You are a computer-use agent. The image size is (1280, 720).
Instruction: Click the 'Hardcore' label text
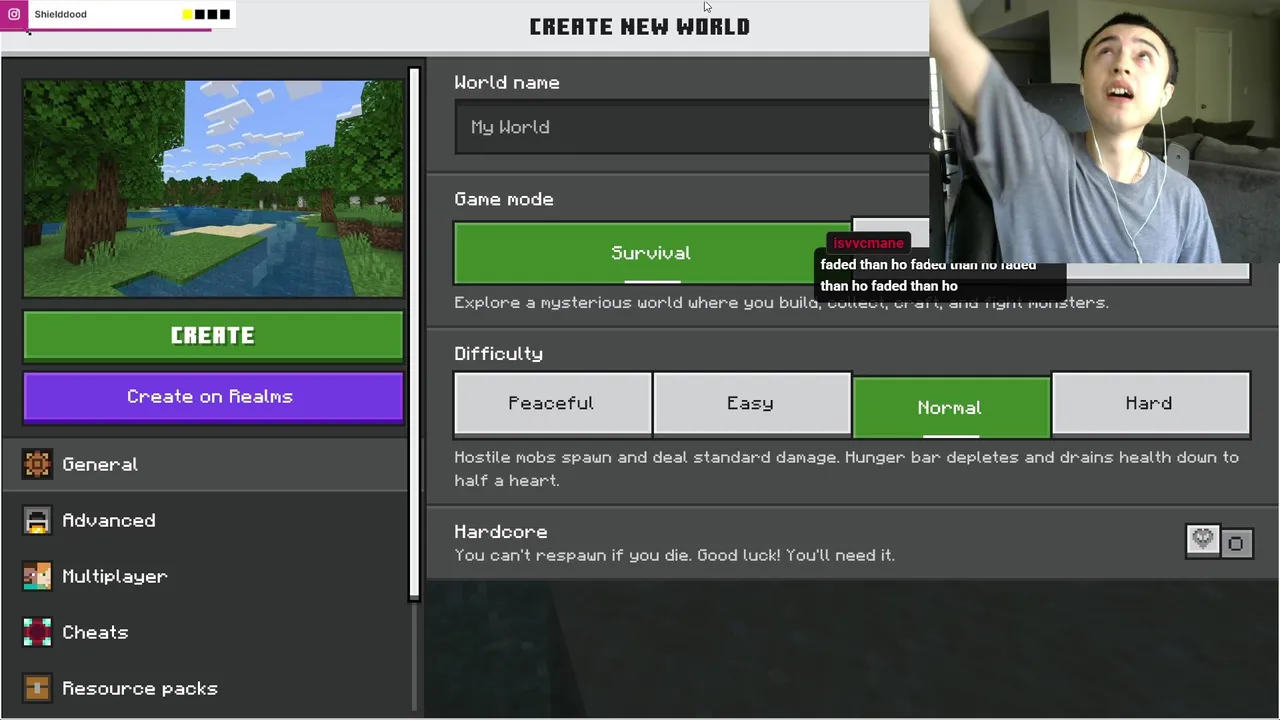[x=501, y=532]
